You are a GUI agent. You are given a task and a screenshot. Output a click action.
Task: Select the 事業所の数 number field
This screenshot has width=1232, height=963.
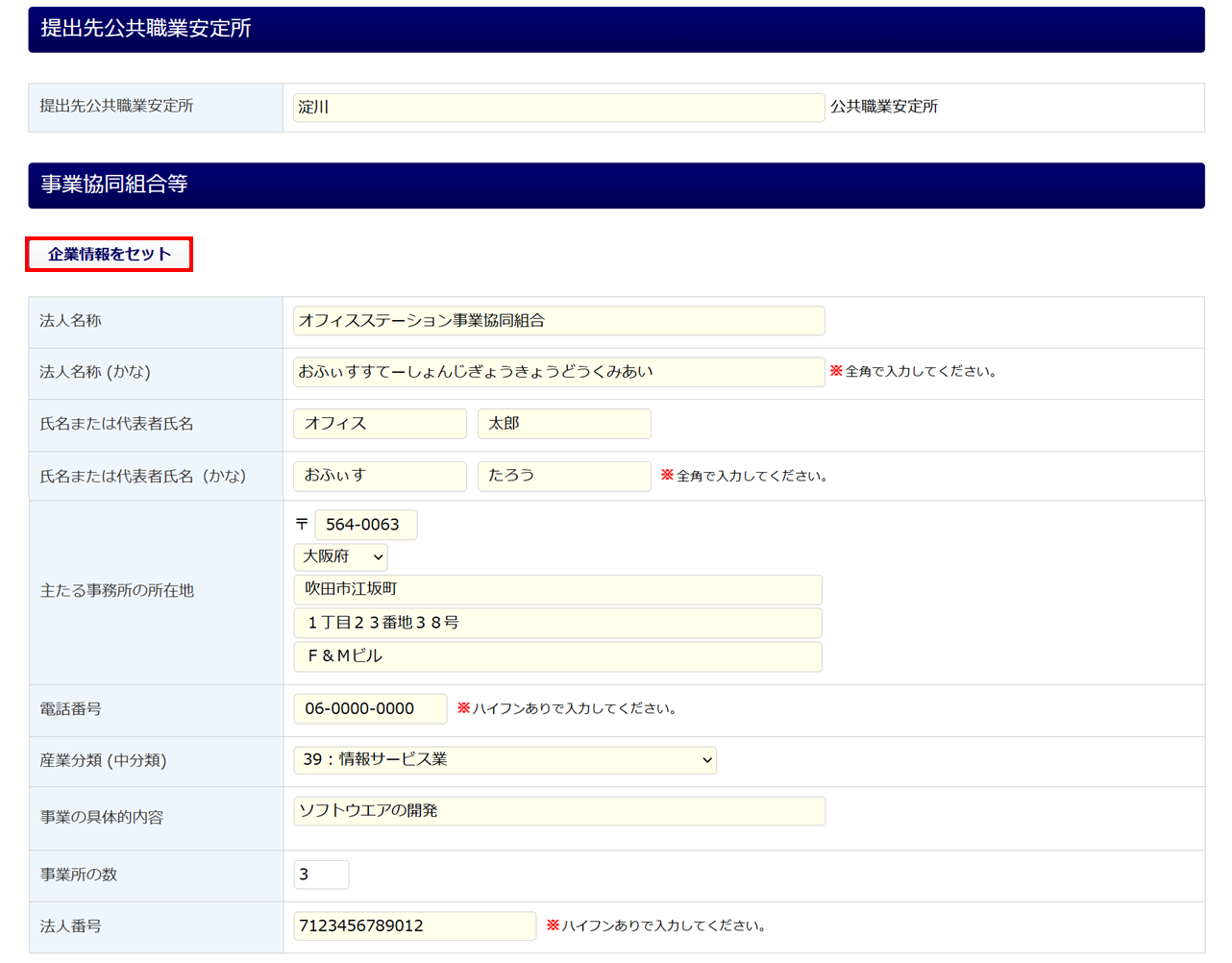pos(321,875)
